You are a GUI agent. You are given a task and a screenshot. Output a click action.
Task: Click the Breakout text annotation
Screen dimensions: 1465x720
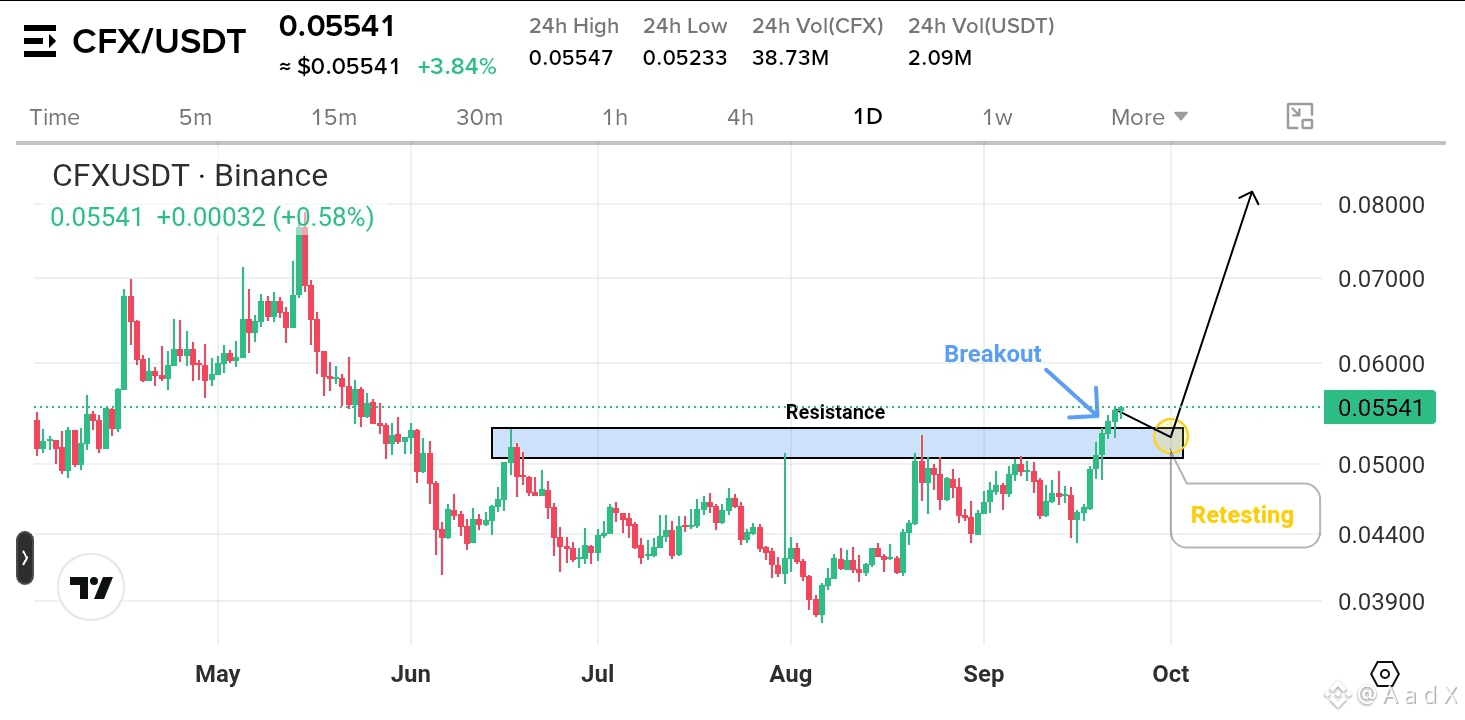pyautogui.click(x=993, y=354)
